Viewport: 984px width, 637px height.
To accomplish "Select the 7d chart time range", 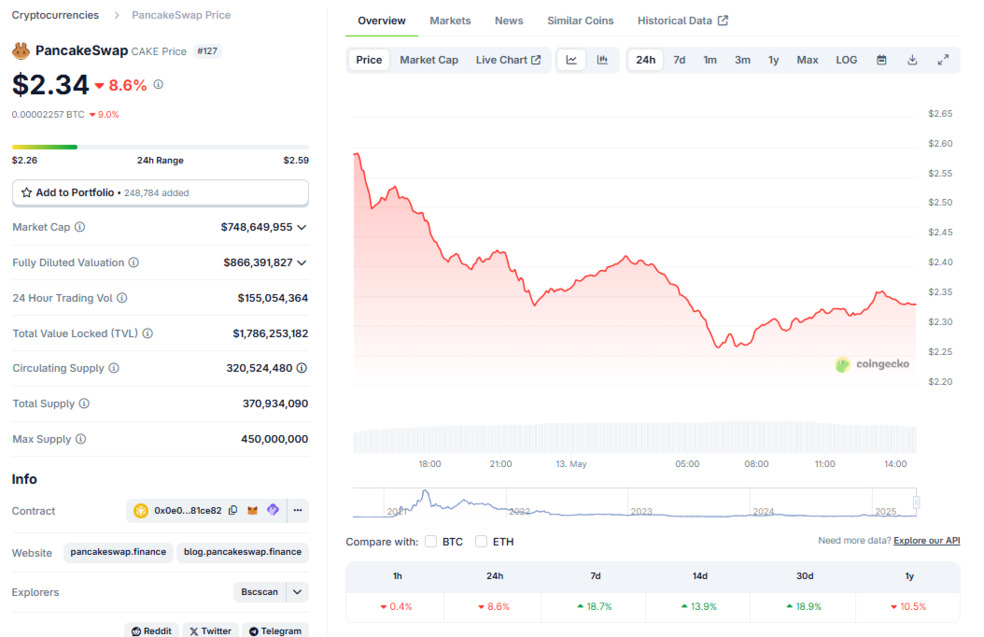I will [x=679, y=60].
